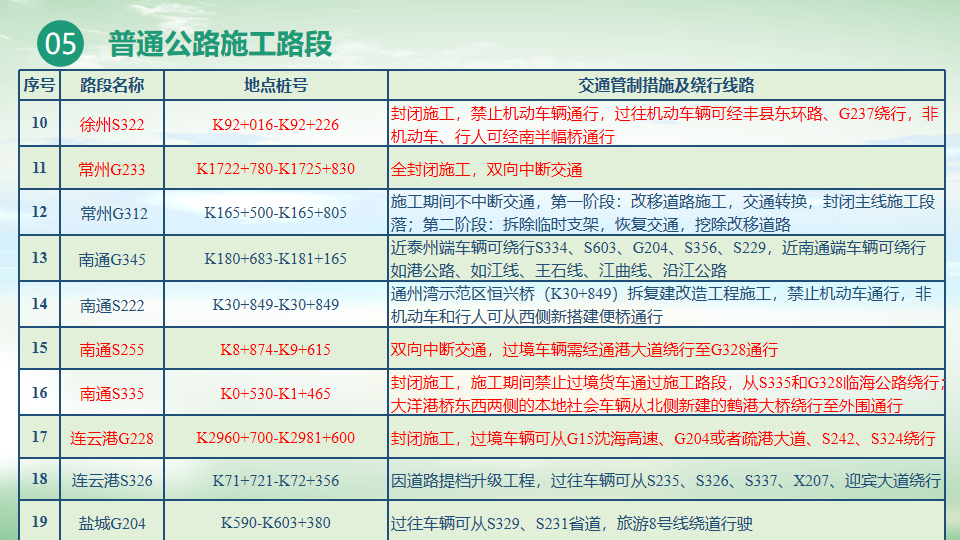The height and width of the screenshot is (540, 960).
Task: Click the green 05 section number badge
Action: click(60, 43)
